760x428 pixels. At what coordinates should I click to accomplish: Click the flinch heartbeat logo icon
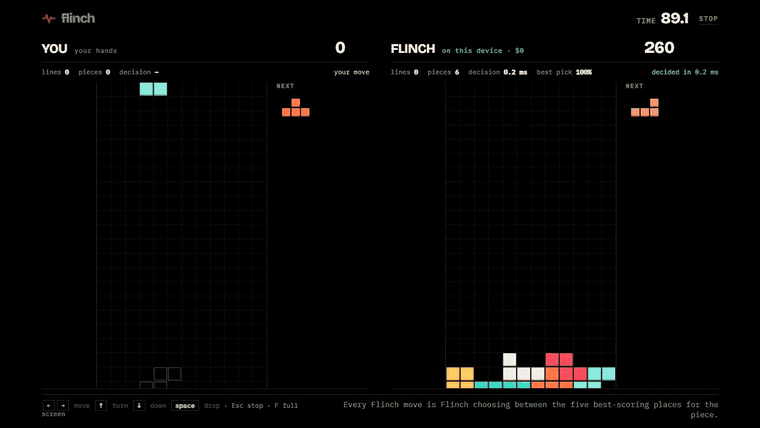[x=48, y=19]
